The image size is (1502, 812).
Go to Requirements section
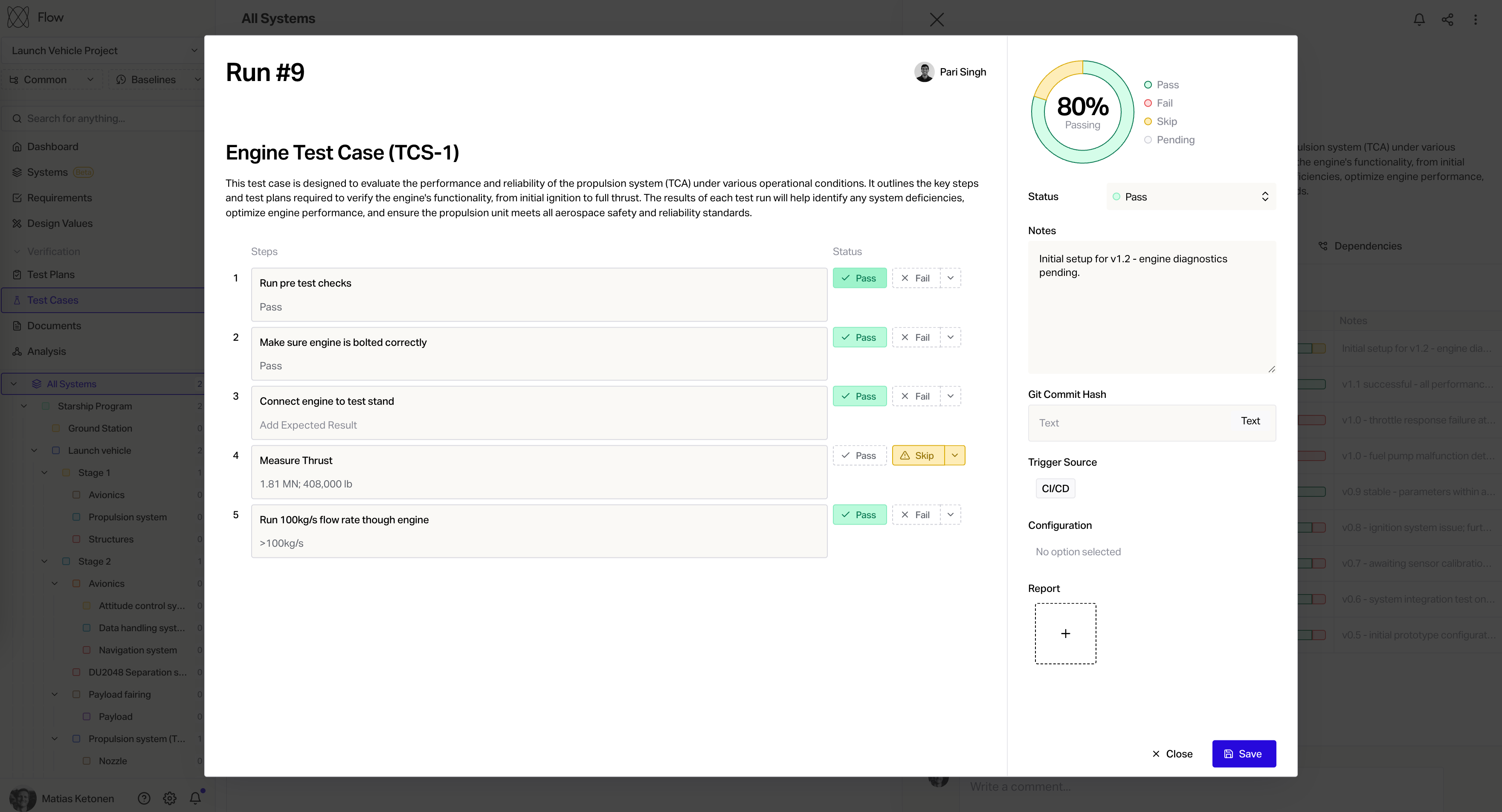point(59,197)
